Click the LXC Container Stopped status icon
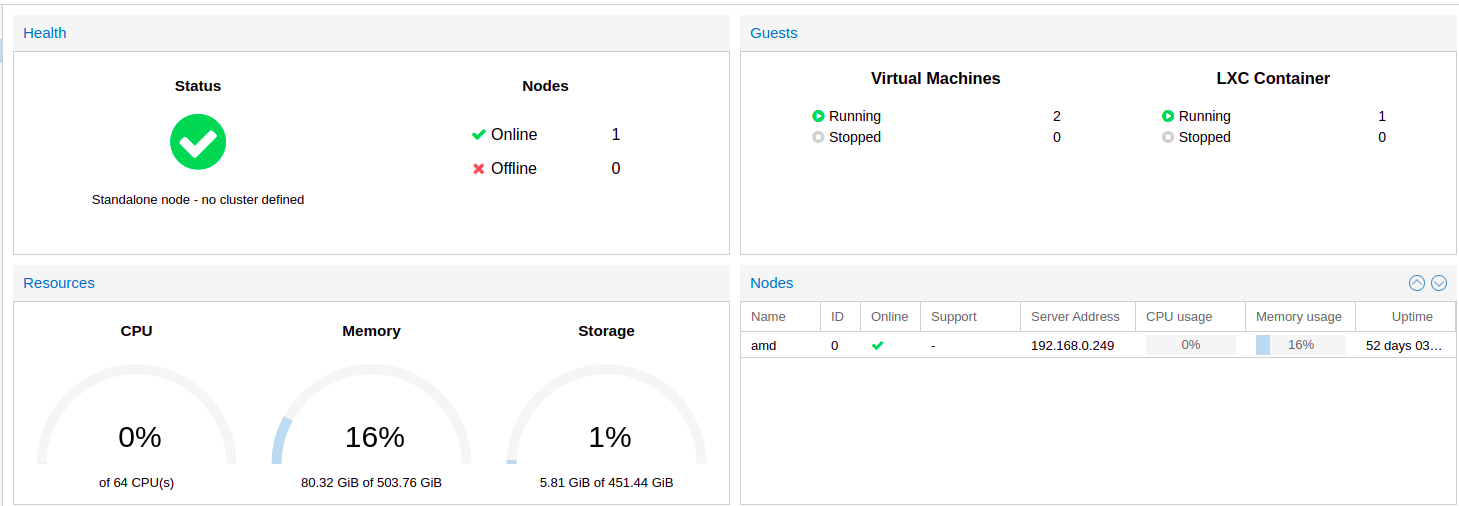1459x506 pixels. (x=1168, y=137)
